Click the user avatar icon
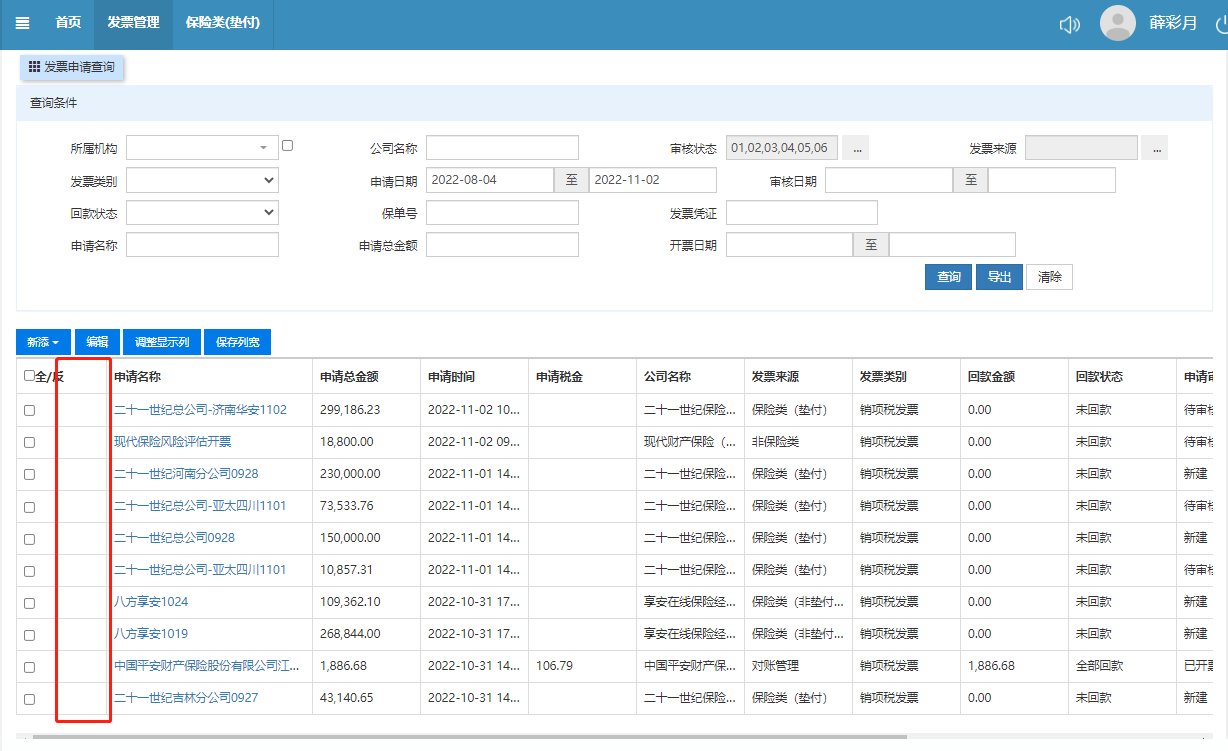The width and height of the screenshot is (1228, 751). [1117, 23]
